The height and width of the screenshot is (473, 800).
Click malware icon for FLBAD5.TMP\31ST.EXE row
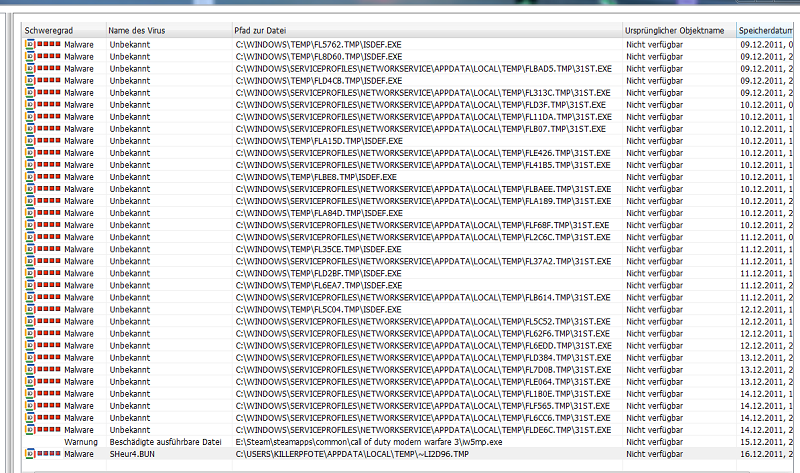30,68
